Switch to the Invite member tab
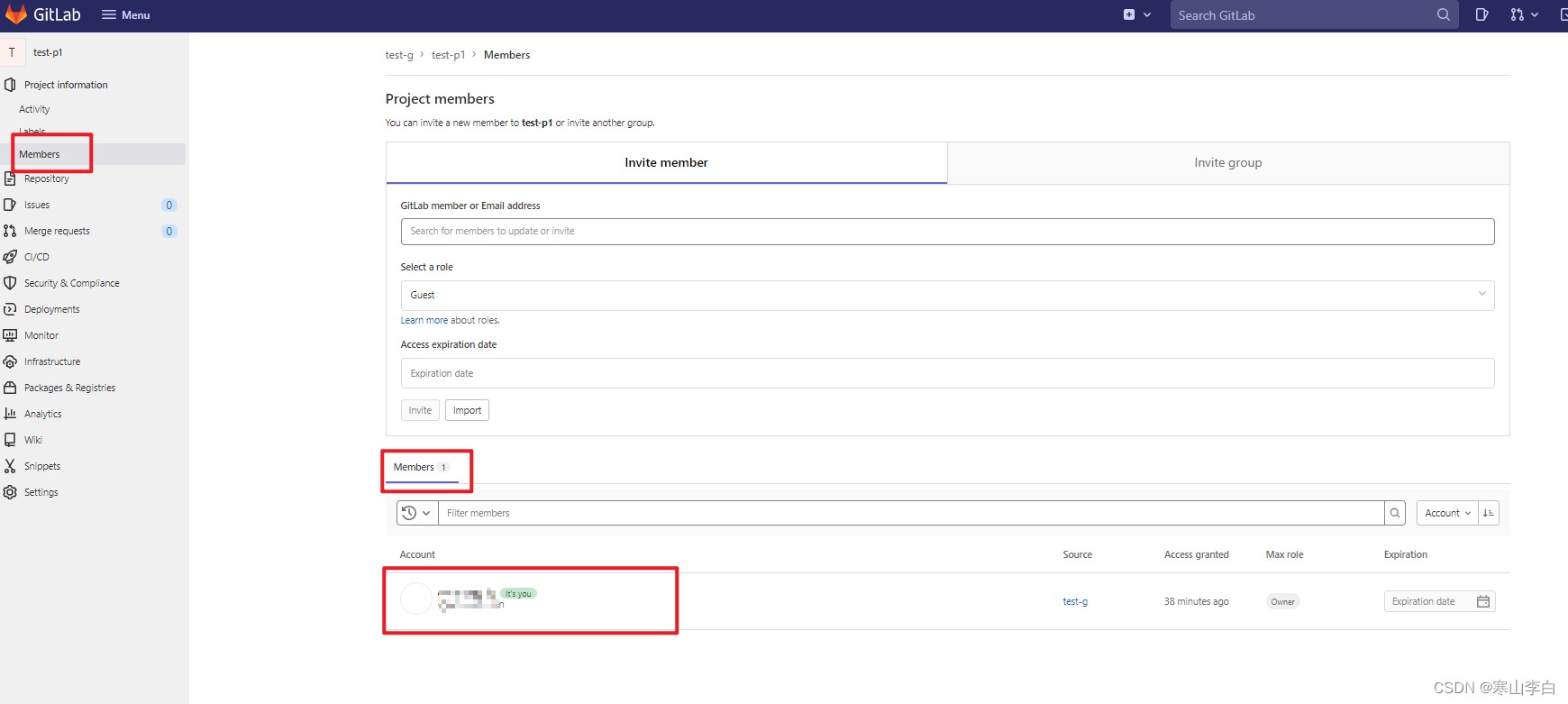The image size is (1568, 704). [667, 163]
